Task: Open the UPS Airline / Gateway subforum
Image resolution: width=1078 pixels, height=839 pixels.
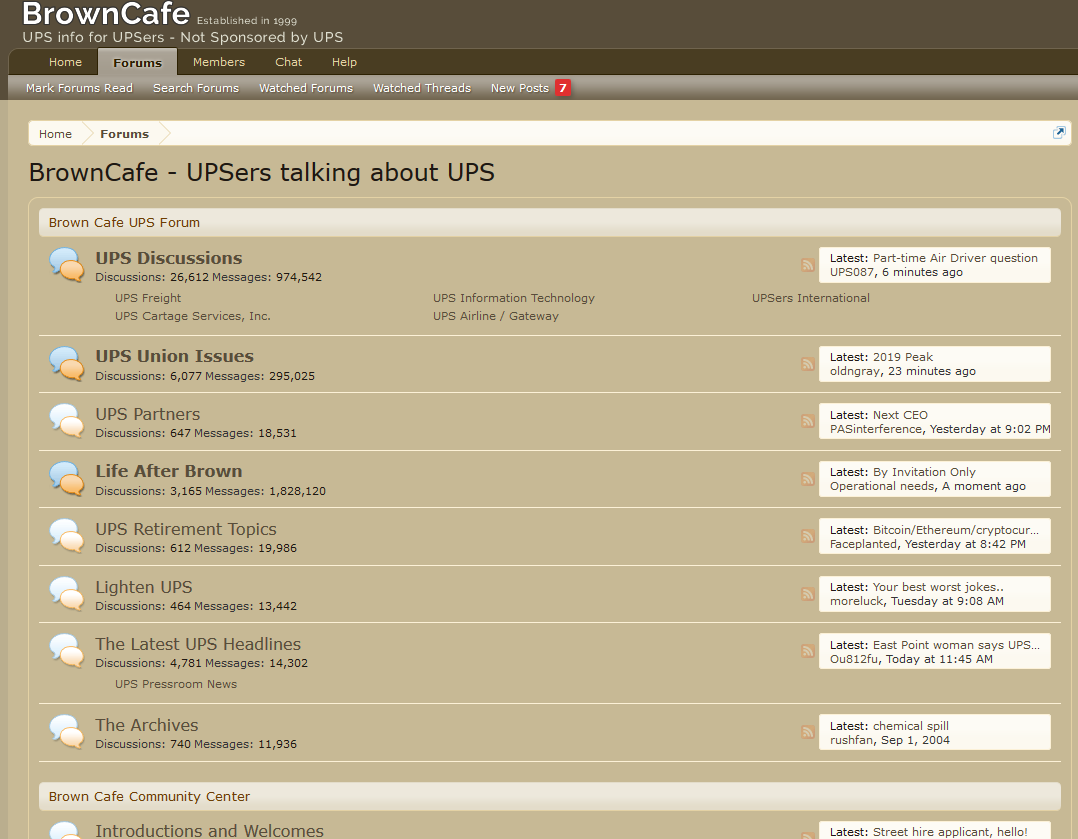Action: [496, 316]
